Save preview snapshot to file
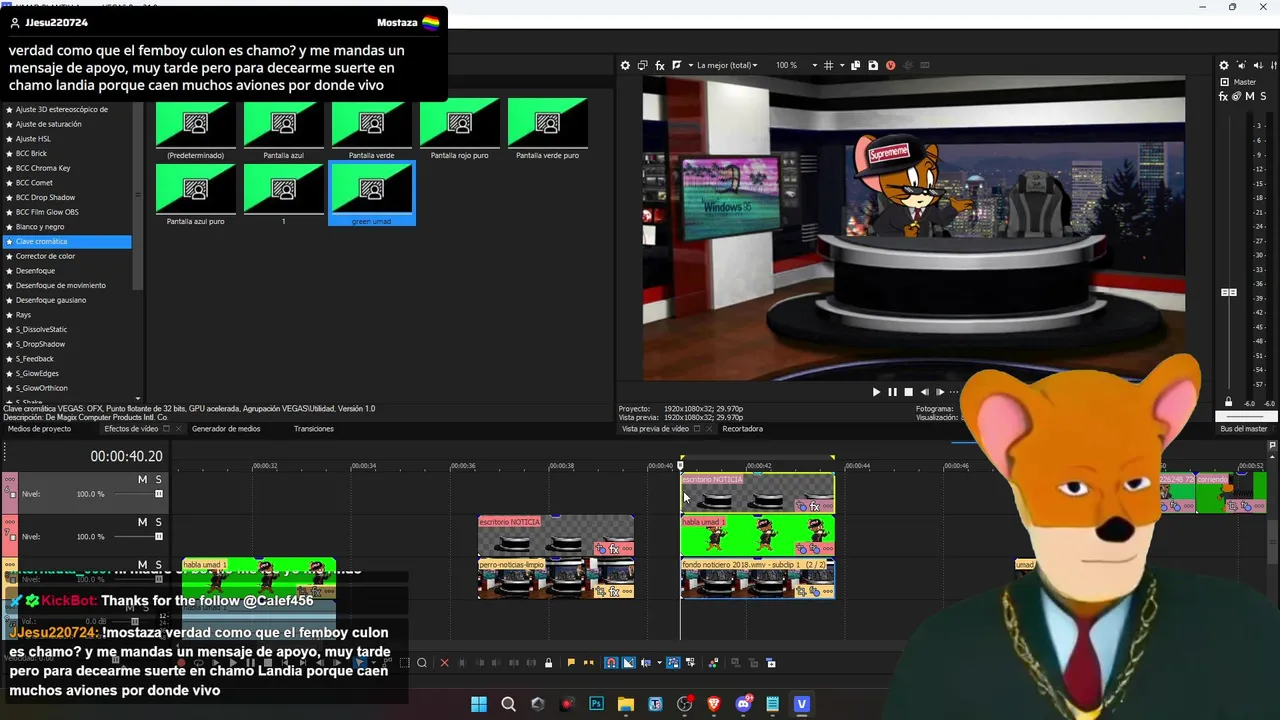This screenshot has width=1280, height=720. pos(873,65)
